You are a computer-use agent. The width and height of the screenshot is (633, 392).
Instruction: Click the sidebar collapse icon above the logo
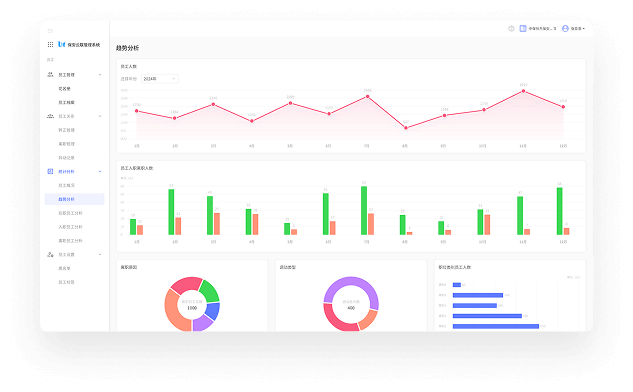(50, 31)
